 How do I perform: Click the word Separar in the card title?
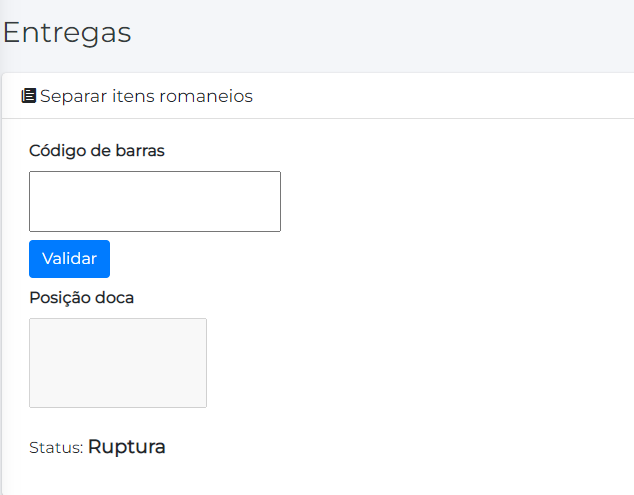71,96
